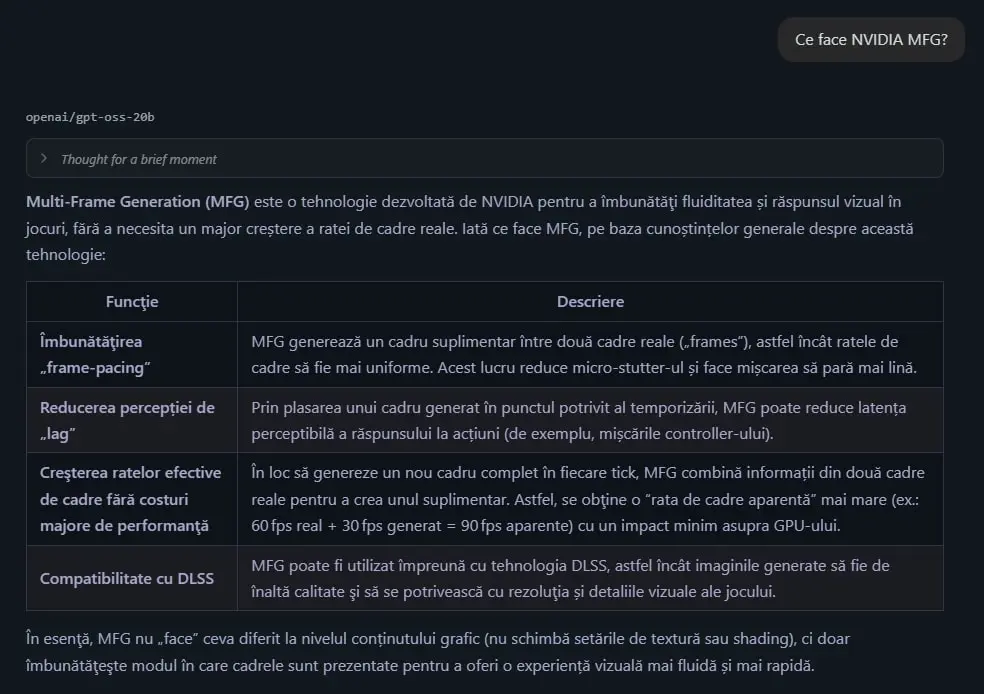The image size is (984, 694).
Task: Select the "Îmbunătăţirea „frame-pacing”" table cell
Action: (132, 355)
